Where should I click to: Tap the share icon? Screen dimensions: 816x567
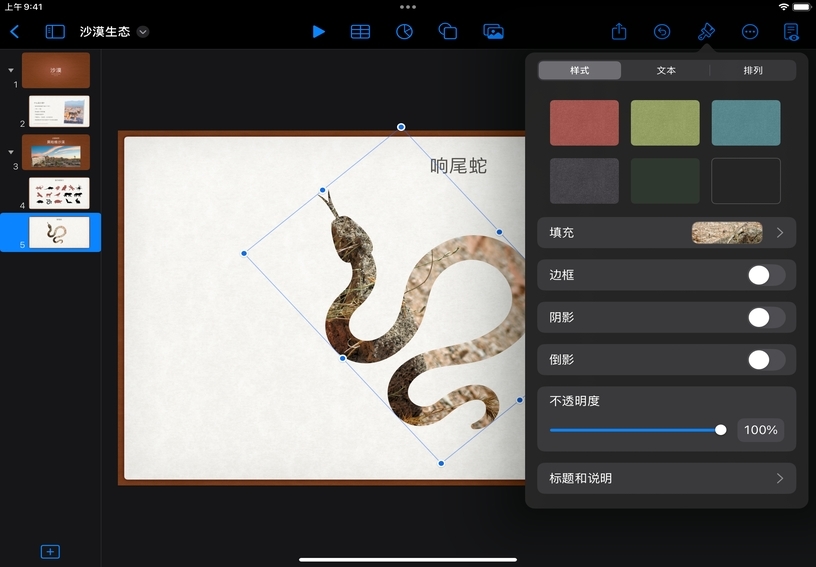coord(619,32)
